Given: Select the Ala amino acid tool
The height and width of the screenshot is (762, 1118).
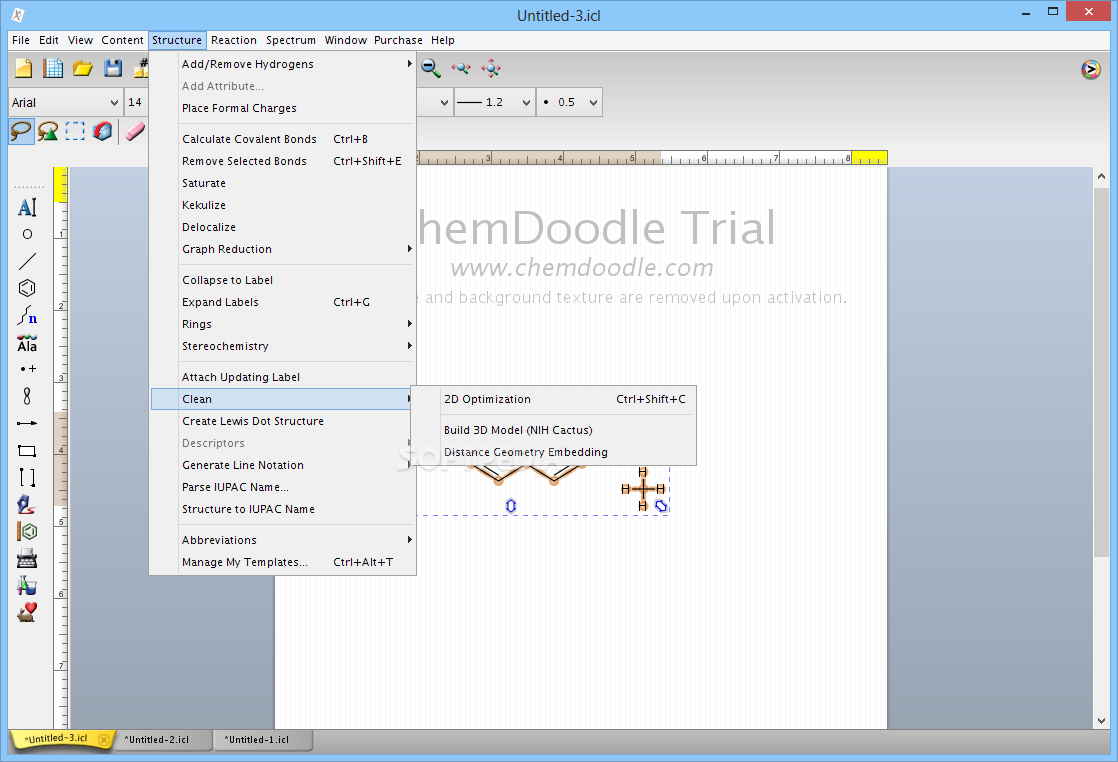Looking at the screenshot, I should point(27,343).
